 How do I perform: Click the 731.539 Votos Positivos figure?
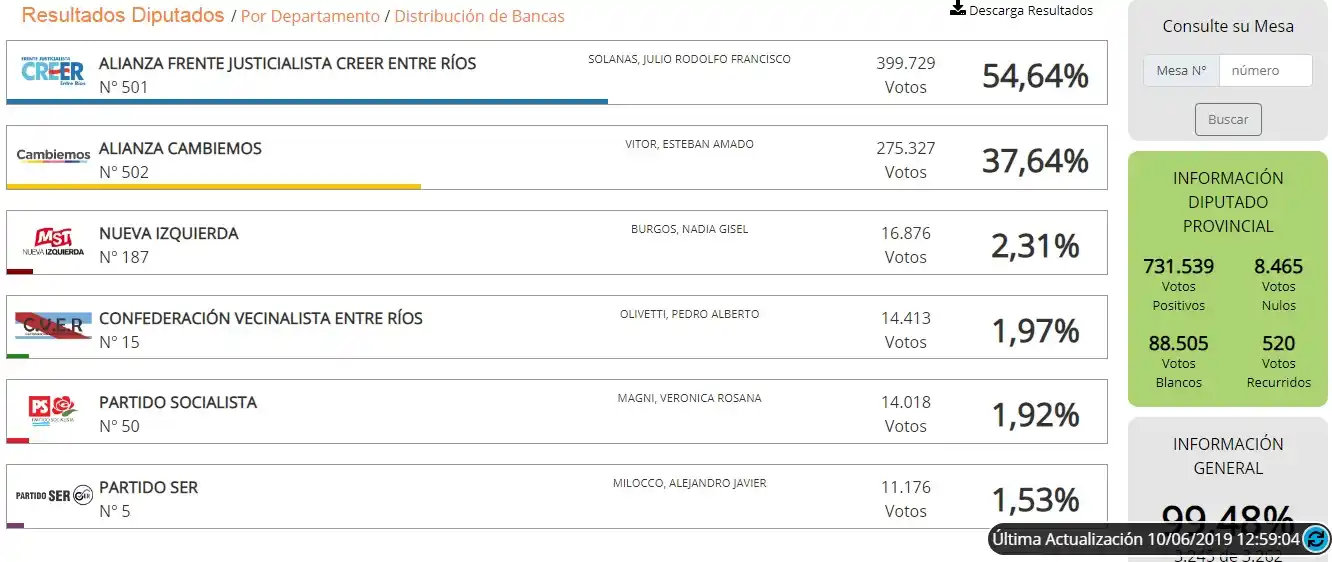point(1178,267)
